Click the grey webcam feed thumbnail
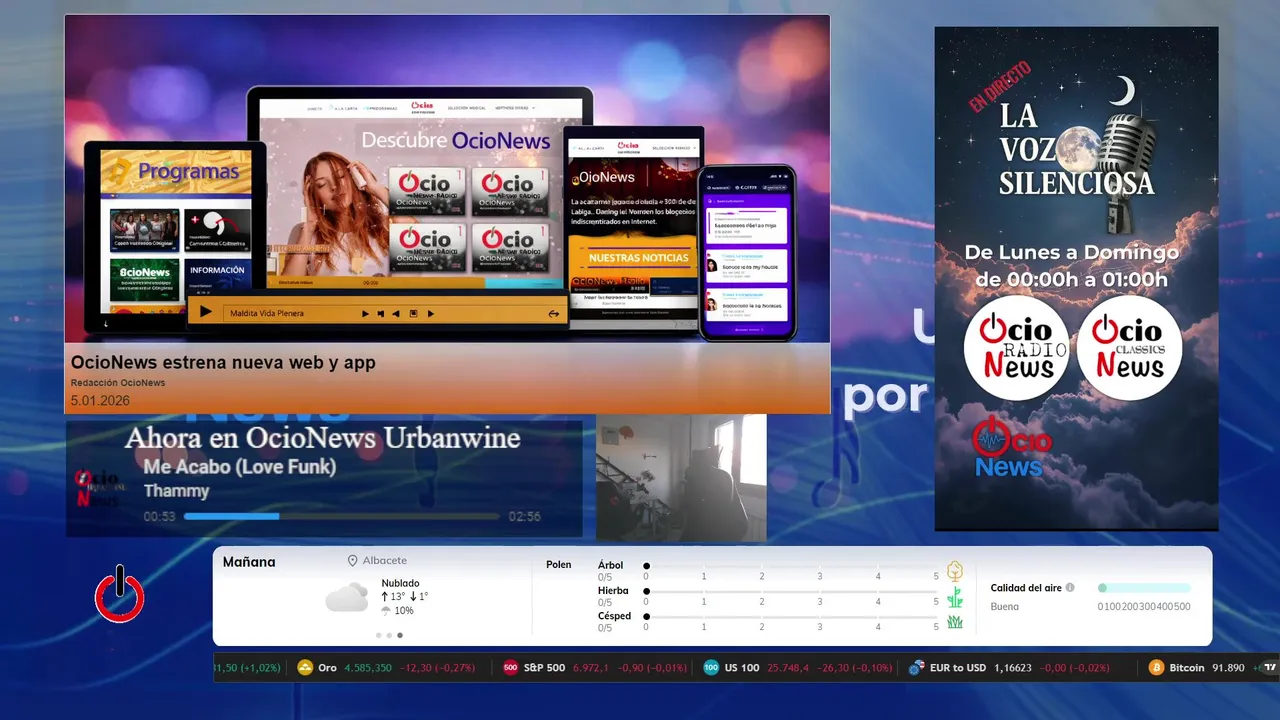 pos(681,477)
